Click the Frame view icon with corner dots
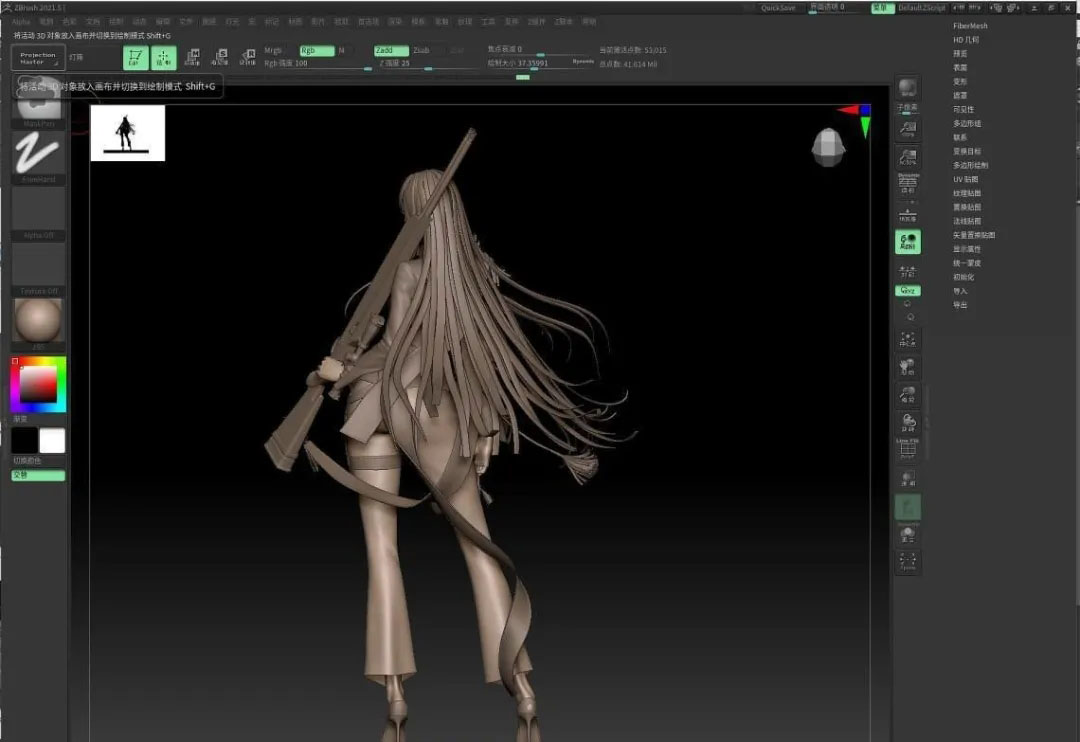The width and height of the screenshot is (1080, 742). pyautogui.click(x=907, y=340)
